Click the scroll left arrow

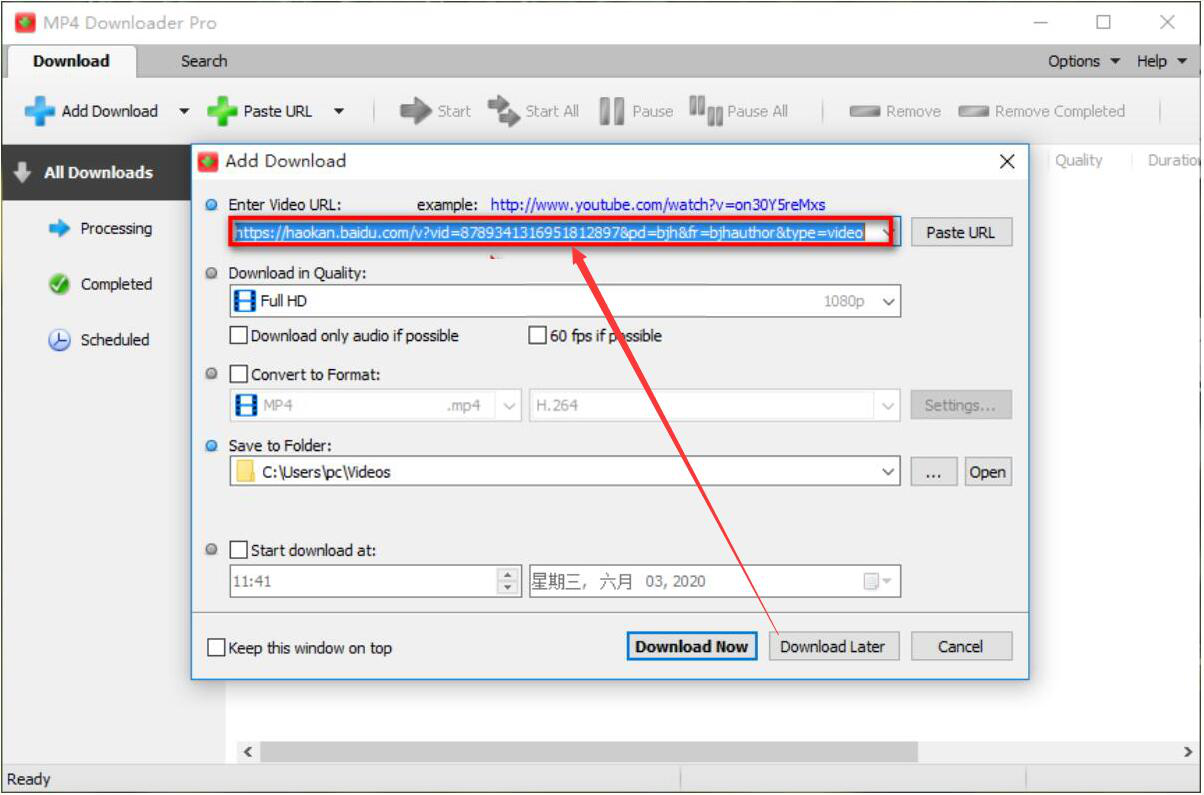[x=248, y=751]
